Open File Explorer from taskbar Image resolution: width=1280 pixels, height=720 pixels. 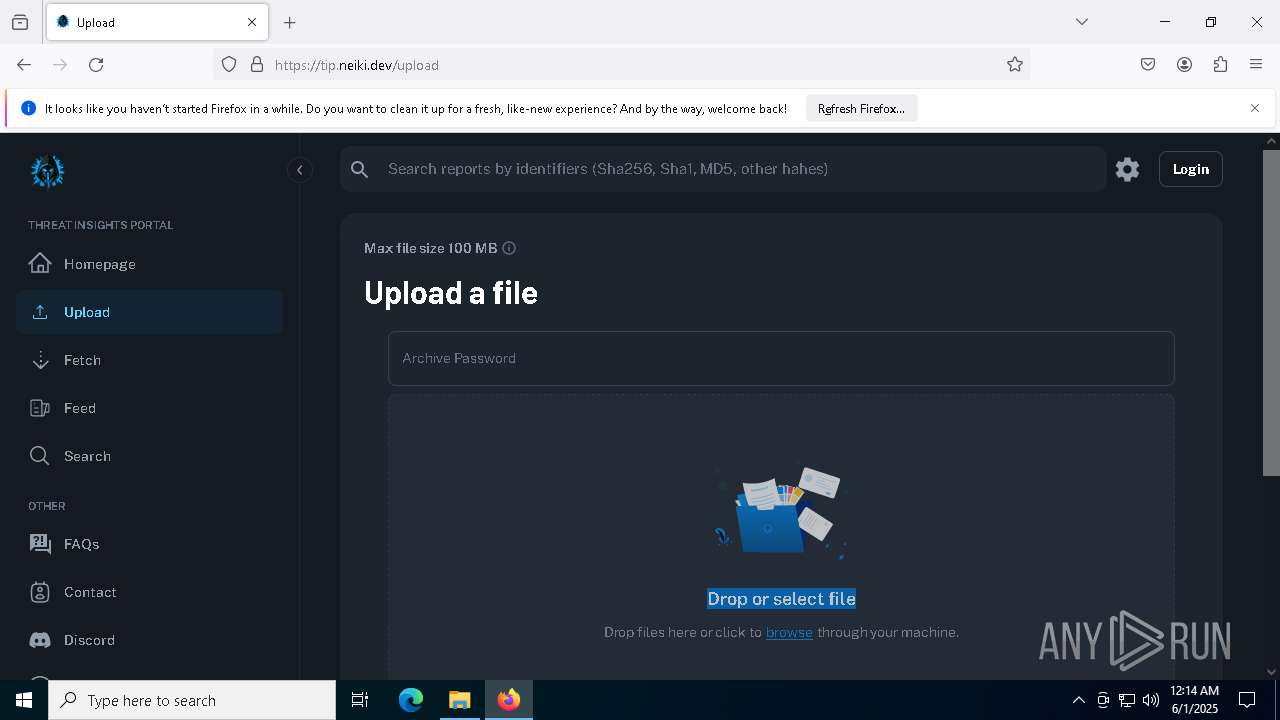click(x=460, y=700)
